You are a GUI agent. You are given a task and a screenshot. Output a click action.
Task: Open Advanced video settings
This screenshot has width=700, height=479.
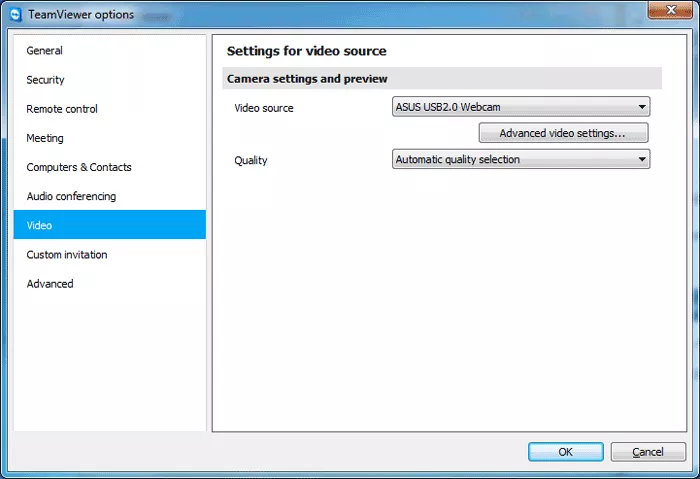coord(563,133)
